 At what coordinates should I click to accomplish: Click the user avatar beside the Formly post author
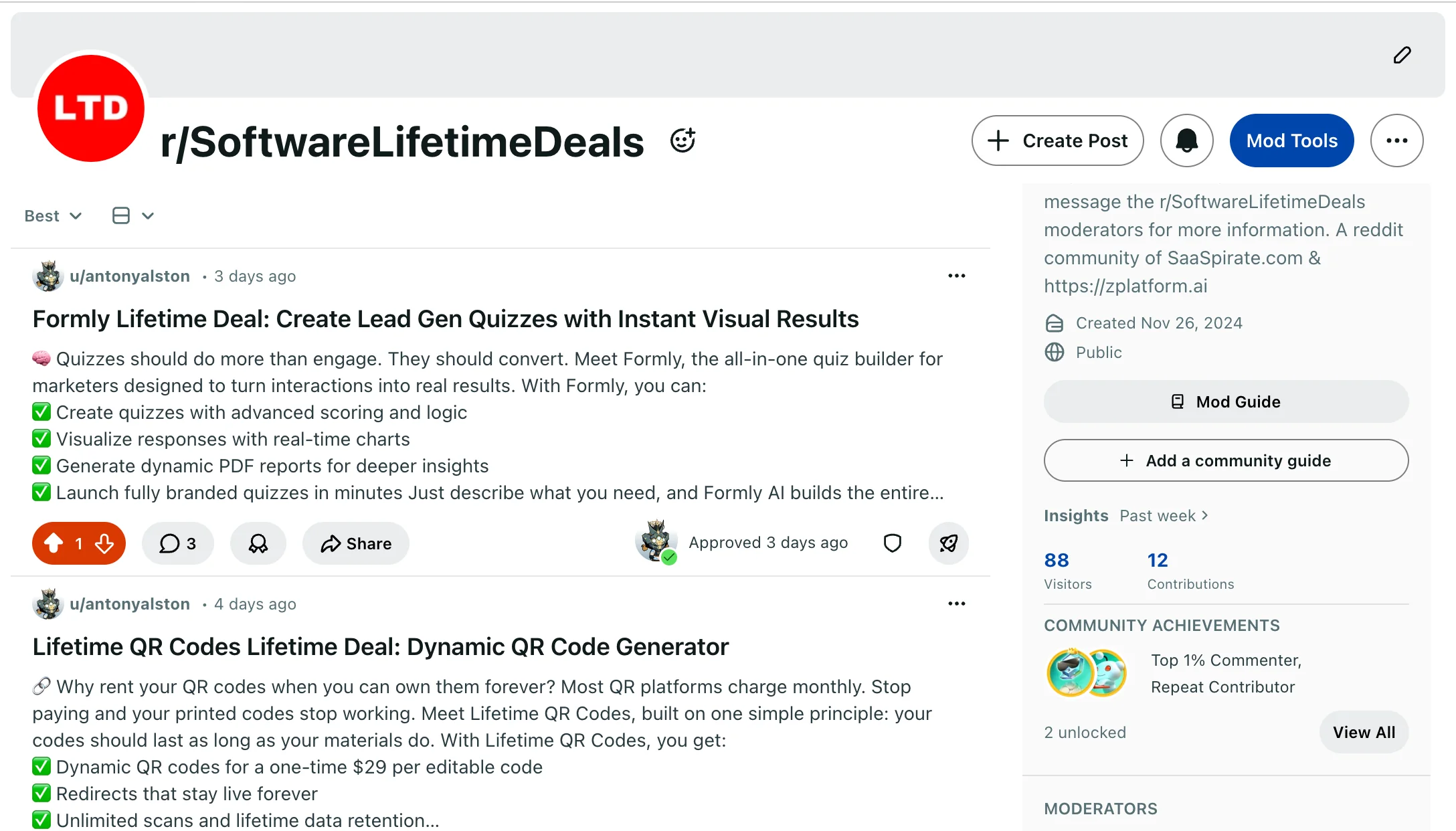point(48,276)
